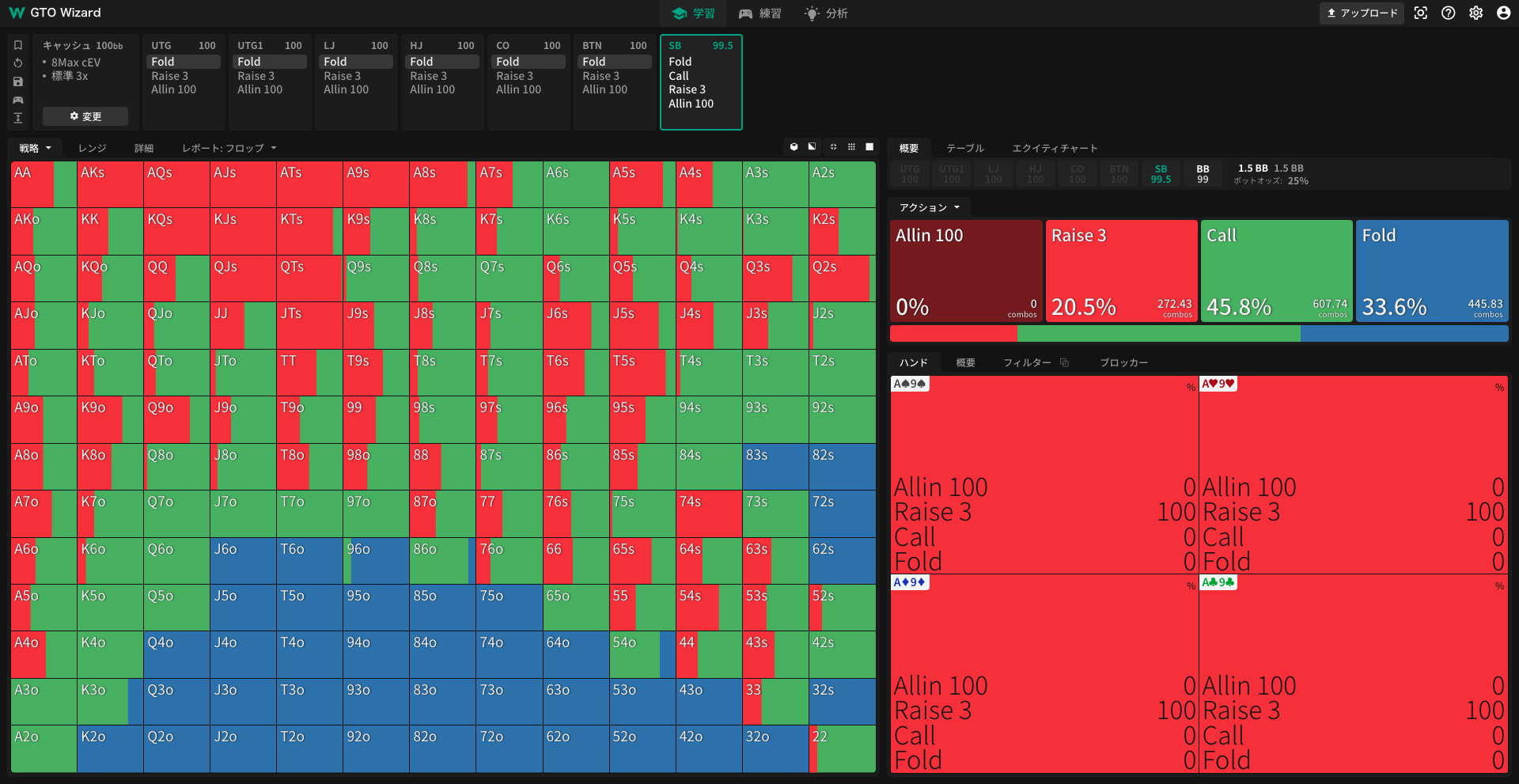Click the AA cell in hand matrix
Screen dimensions: 1519x784
click(x=44, y=184)
